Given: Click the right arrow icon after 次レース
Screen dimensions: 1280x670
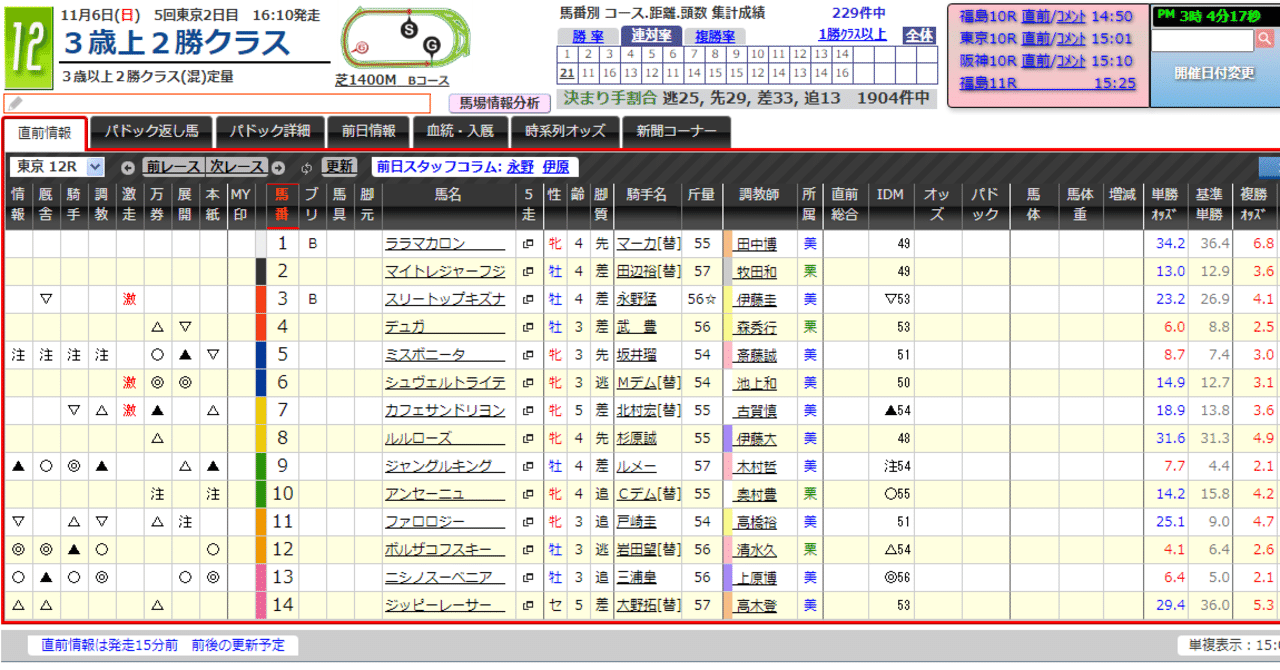Looking at the screenshot, I should coord(278,167).
